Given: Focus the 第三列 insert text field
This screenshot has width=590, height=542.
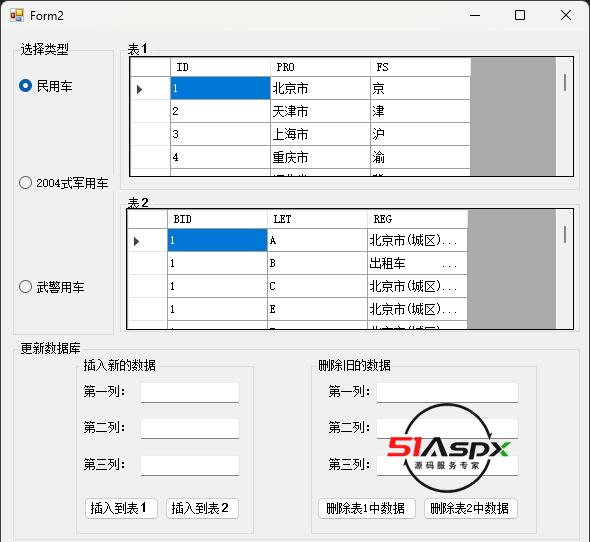Looking at the screenshot, I should coord(190,466).
